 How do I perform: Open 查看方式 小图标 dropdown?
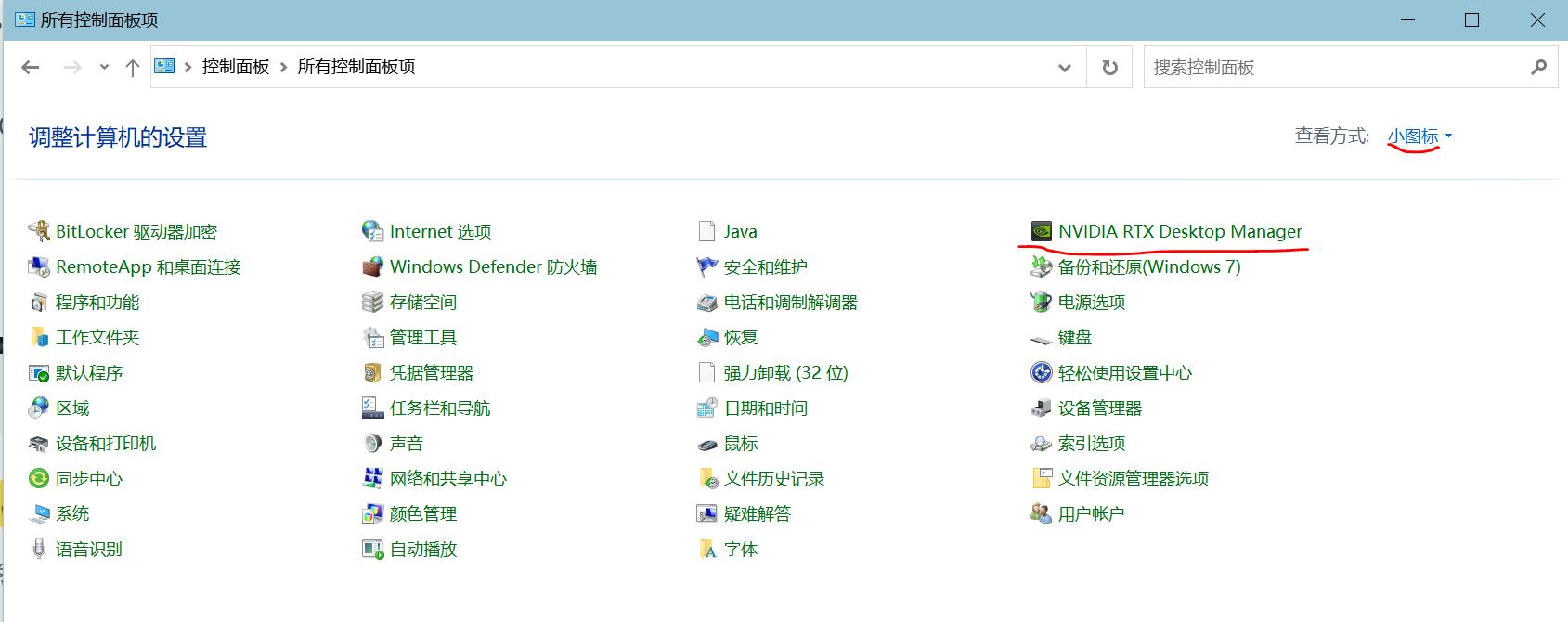click(x=1419, y=136)
